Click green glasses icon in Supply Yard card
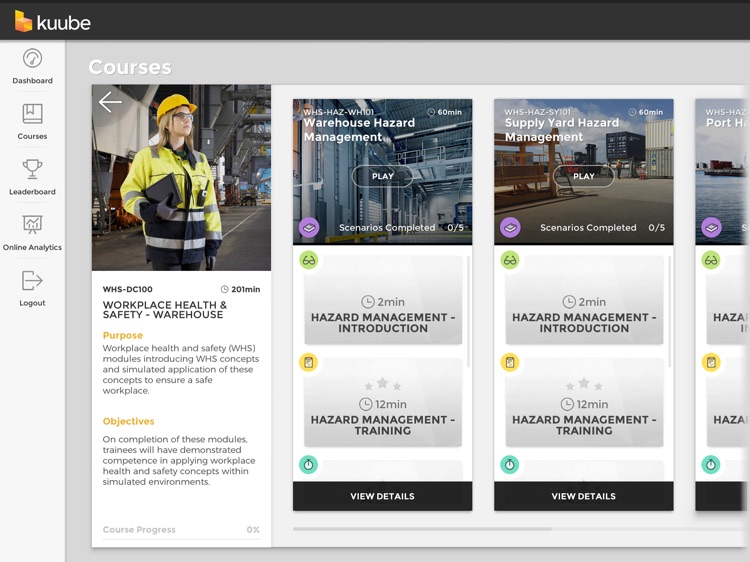The width and height of the screenshot is (750, 562). [510, 260]
